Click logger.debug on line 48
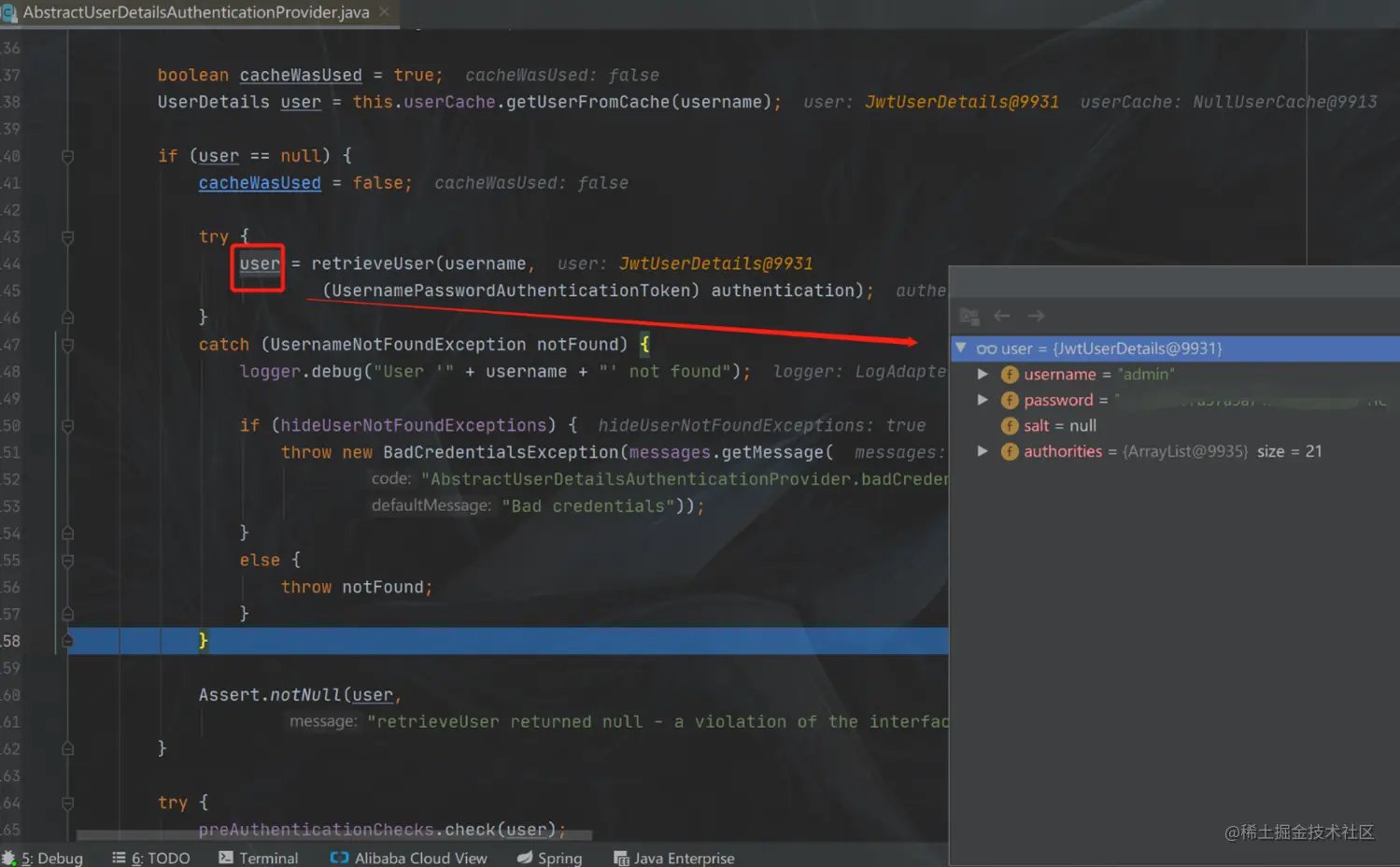This screenshot has width=1400, height=867. 300,372
